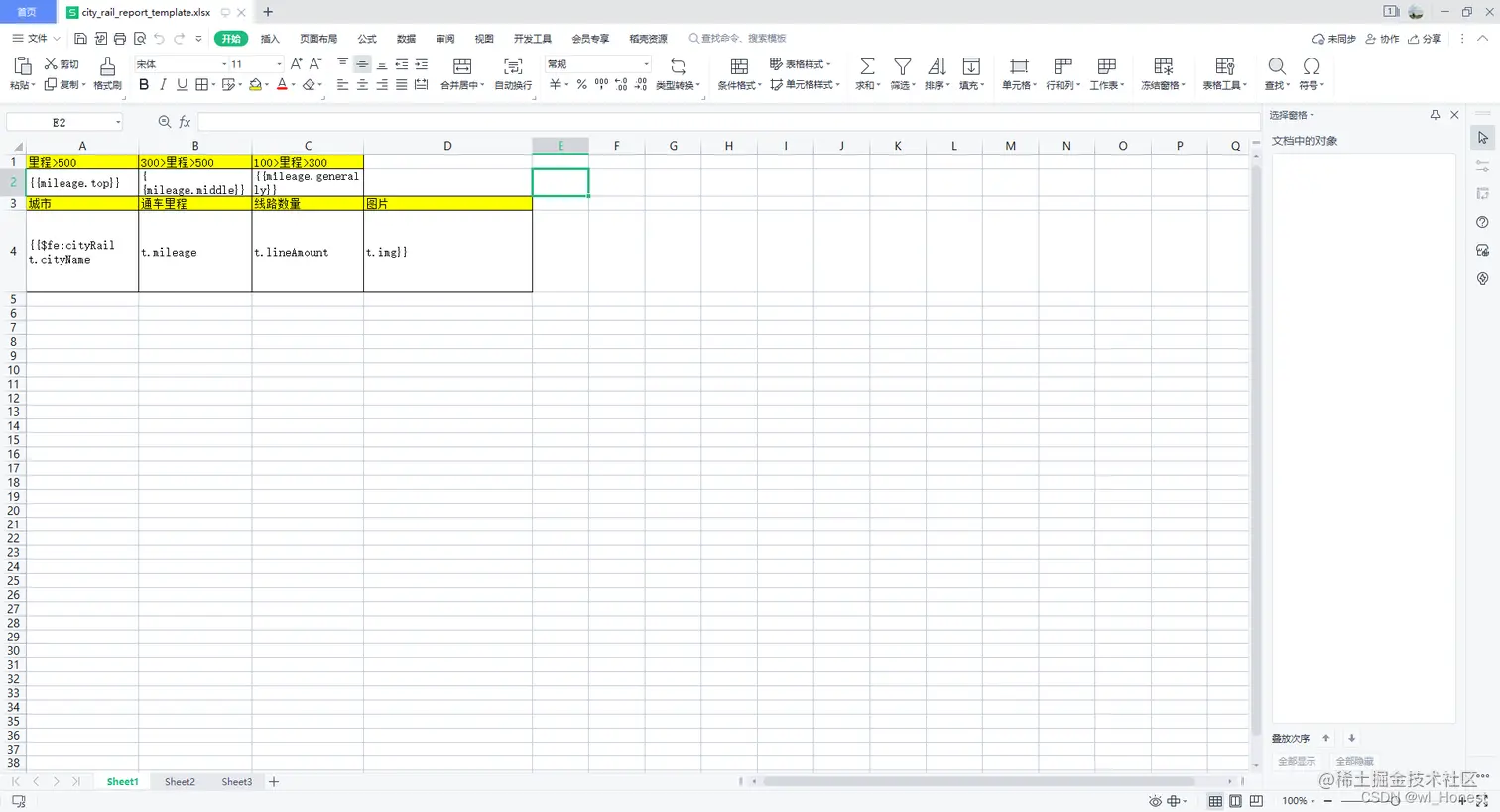The height and width of the screenshot is (812, 1500).
Task: Cut selection with the 剪切 scissors
Action: point(62,64)
